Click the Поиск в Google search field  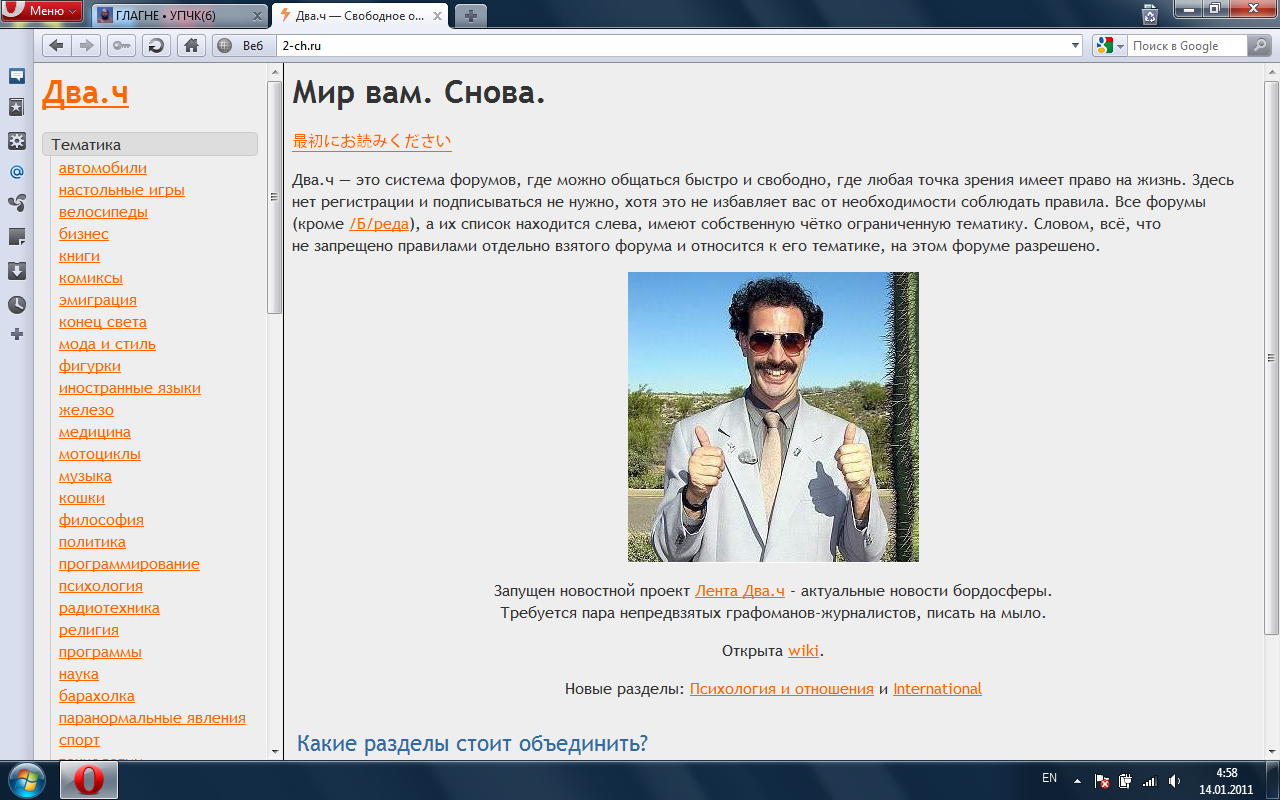[1187, 45]
